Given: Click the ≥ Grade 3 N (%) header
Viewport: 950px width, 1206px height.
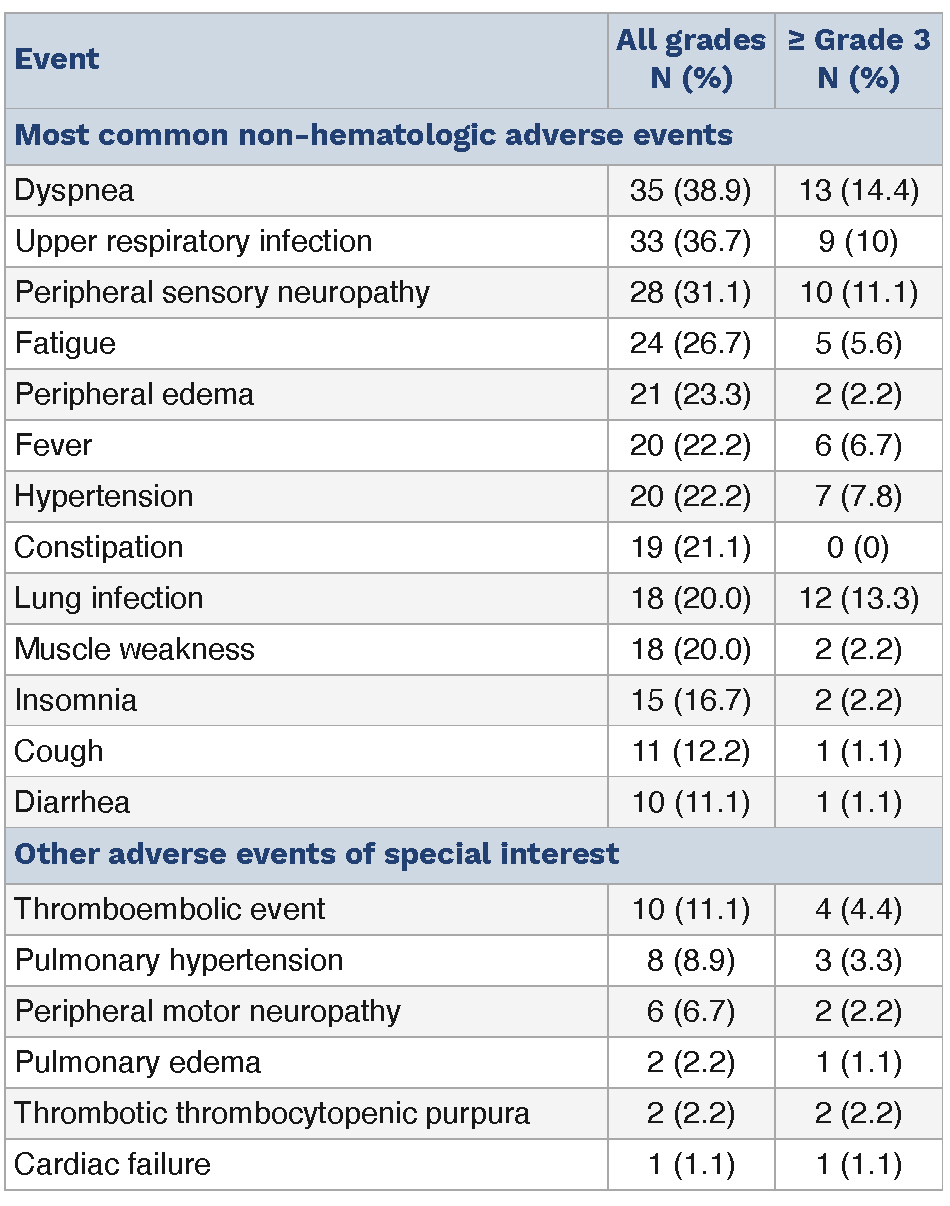Looking at the screenshot, I should [858, 59].
